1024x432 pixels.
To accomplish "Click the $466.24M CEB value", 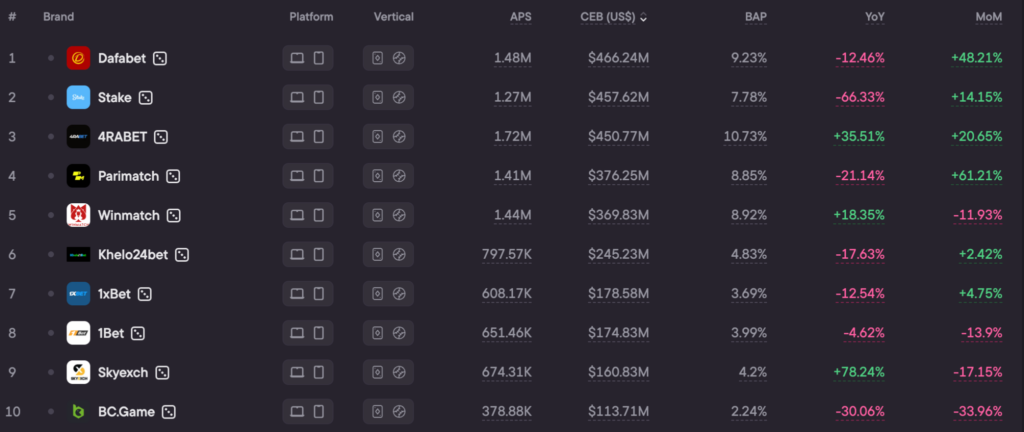I will (x=618, y=58).
